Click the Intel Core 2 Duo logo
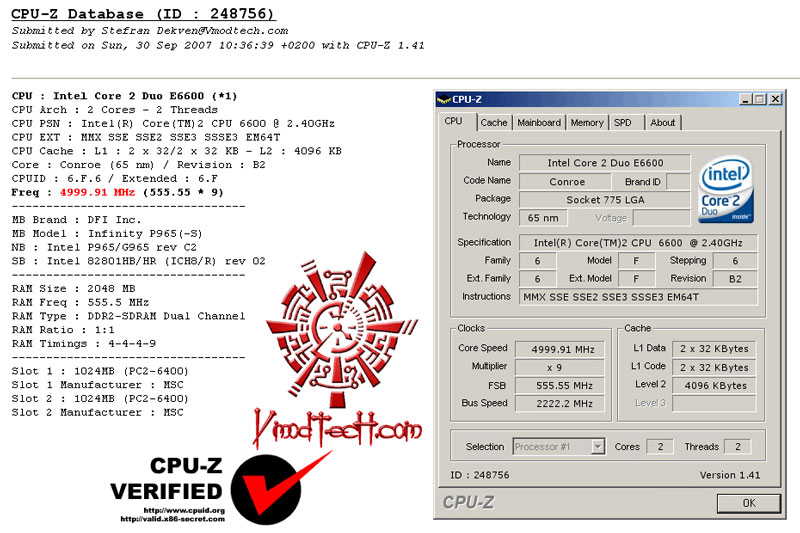Image resolution: width=800 pixels, height=533 pixels. (726, 190)
